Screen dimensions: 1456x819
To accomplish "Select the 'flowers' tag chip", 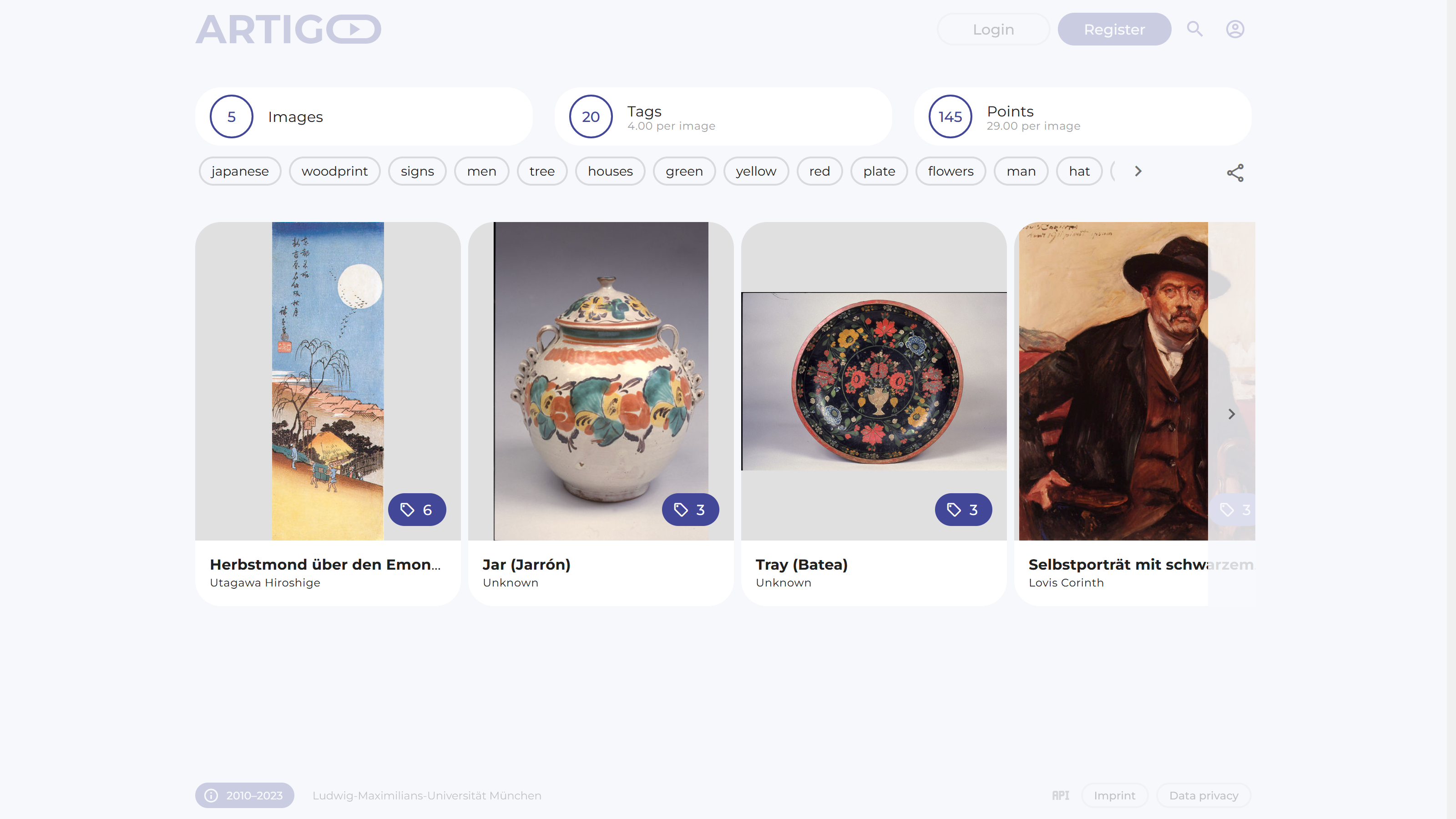I will 950,171.
